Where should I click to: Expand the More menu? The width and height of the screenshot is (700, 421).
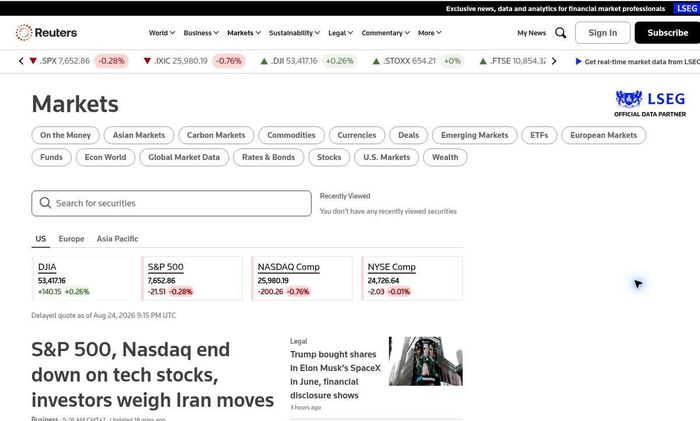tap(429, 33)
